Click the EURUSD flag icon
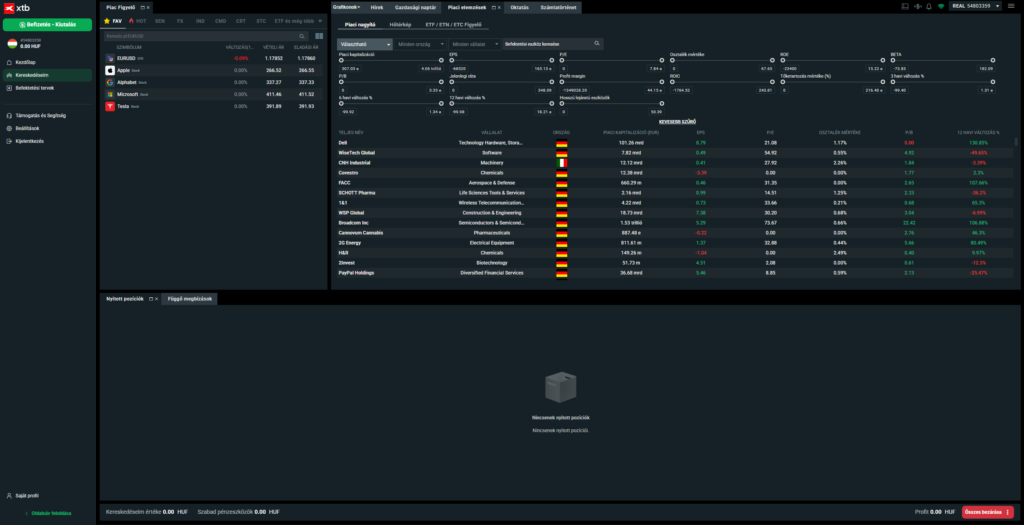This screenshot has height=525, width=1024. 110,58
